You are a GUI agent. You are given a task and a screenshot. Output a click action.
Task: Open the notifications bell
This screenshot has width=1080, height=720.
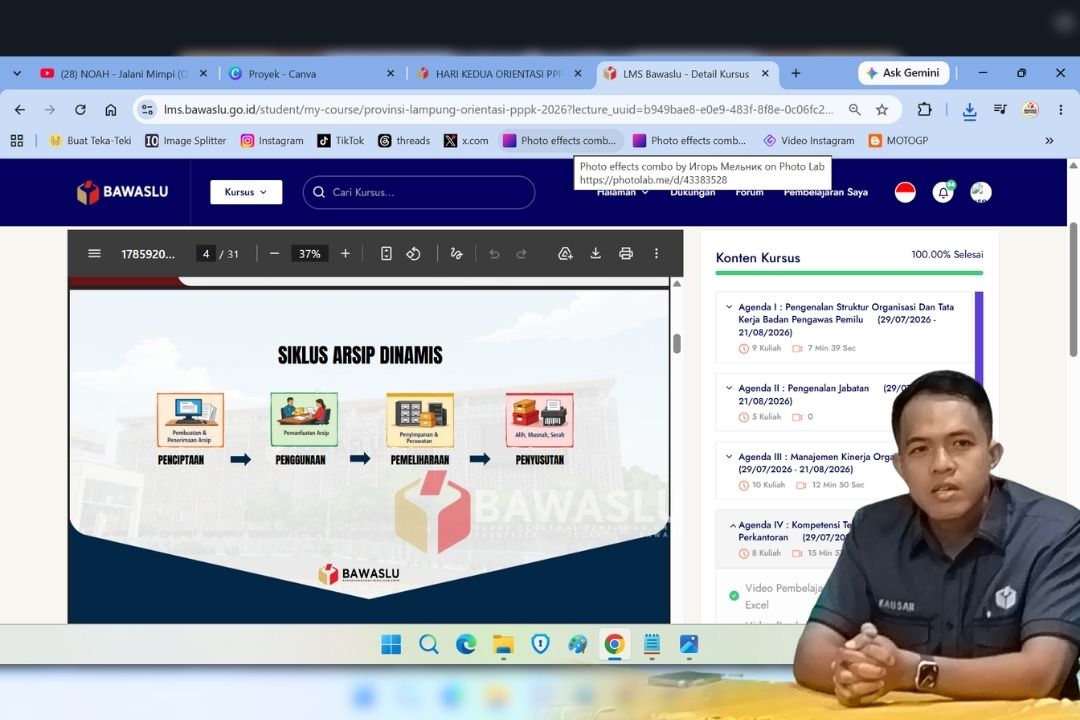[x=943, y=192]
